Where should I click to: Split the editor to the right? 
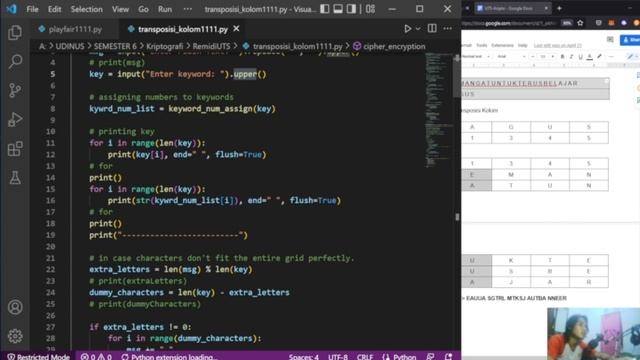[432, 29]
